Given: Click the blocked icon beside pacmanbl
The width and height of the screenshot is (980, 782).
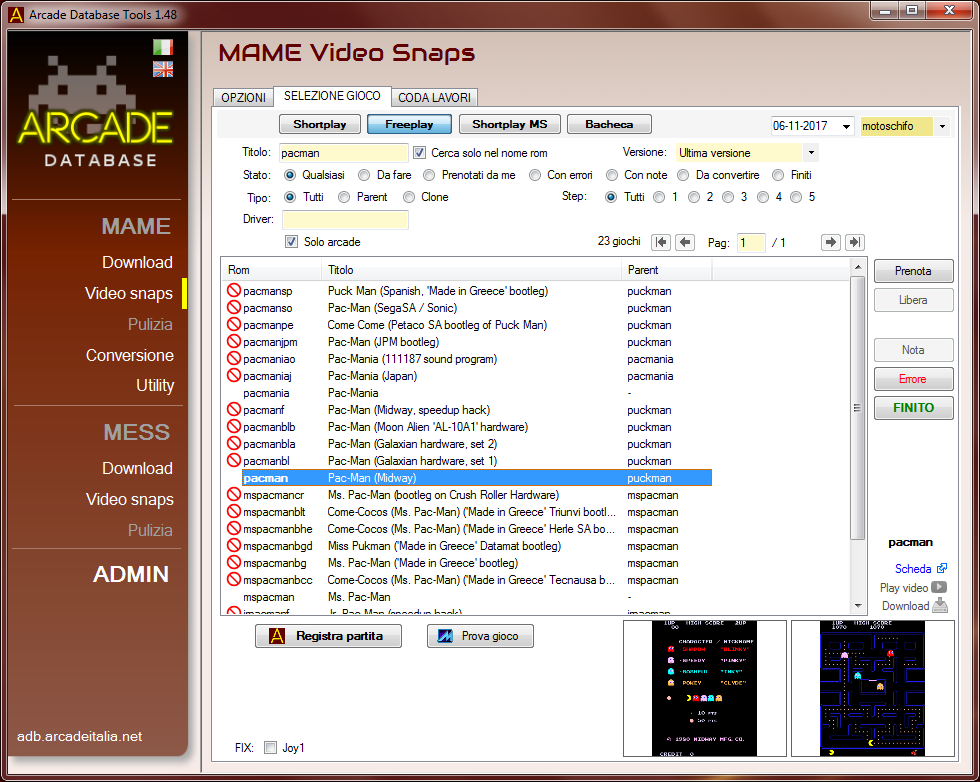Looking at the screenshot, I should tap(234, 460).
